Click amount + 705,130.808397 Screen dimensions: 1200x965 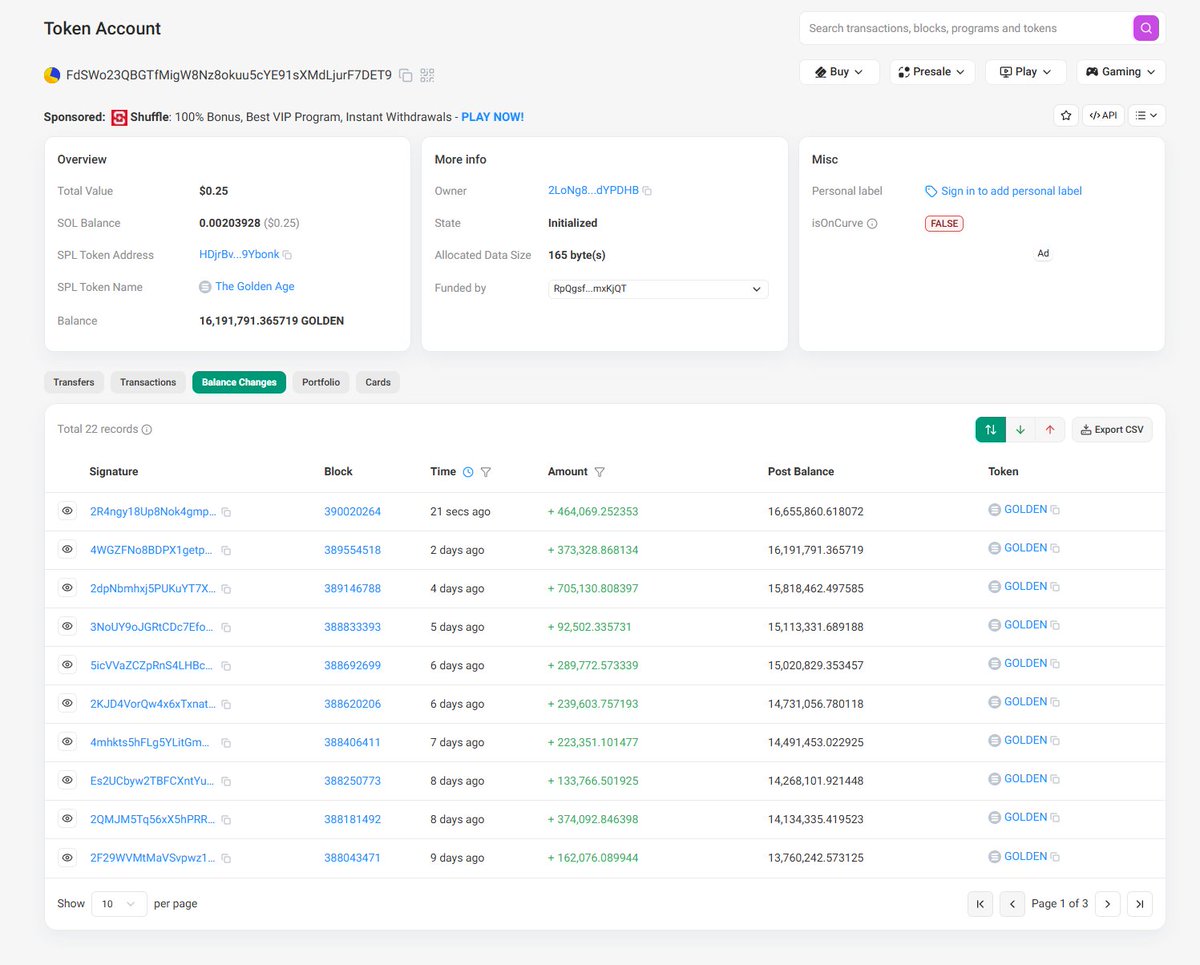(593, 588)
